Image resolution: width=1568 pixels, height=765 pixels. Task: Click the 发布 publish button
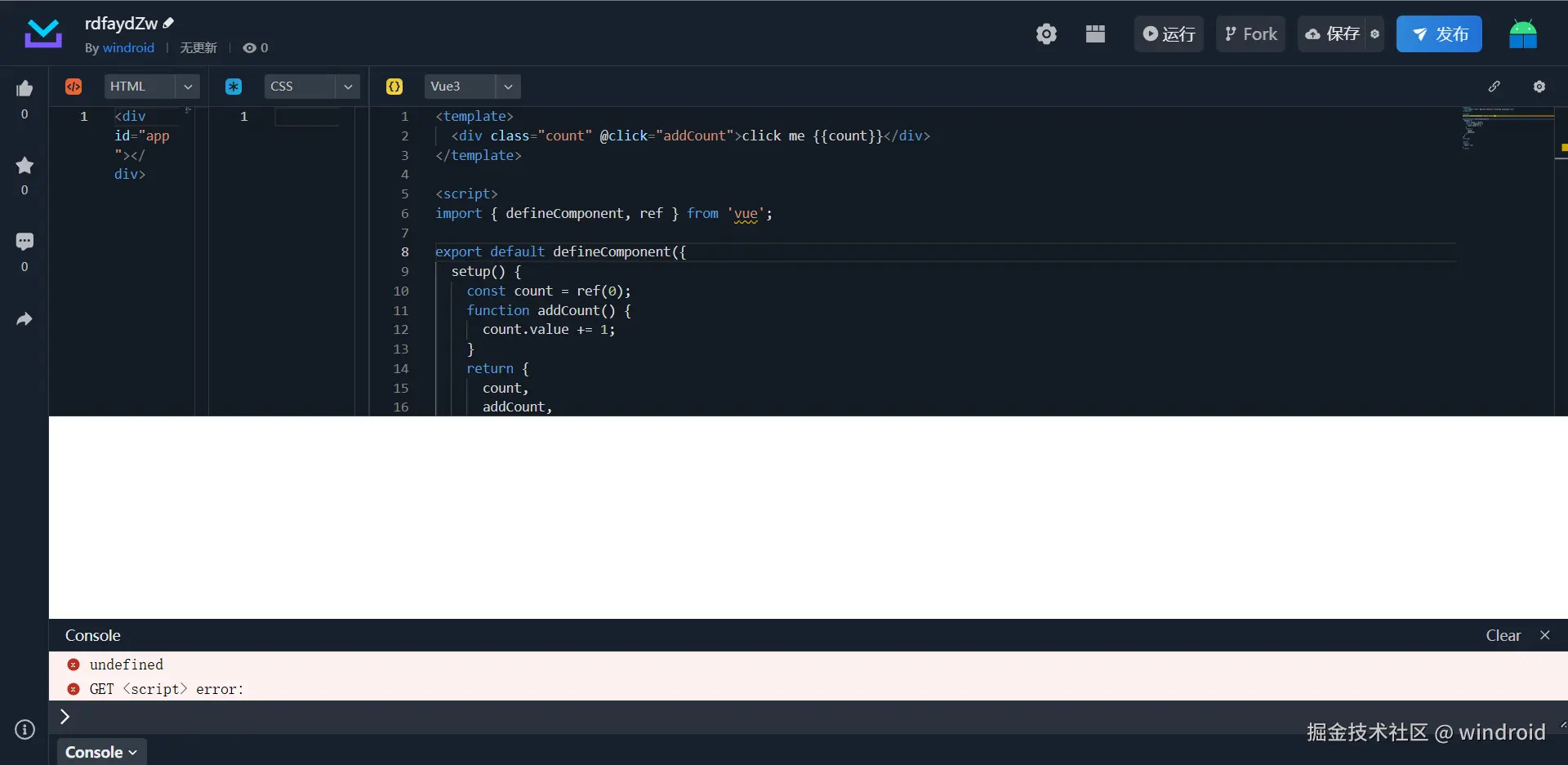(x=1439, y=34)
